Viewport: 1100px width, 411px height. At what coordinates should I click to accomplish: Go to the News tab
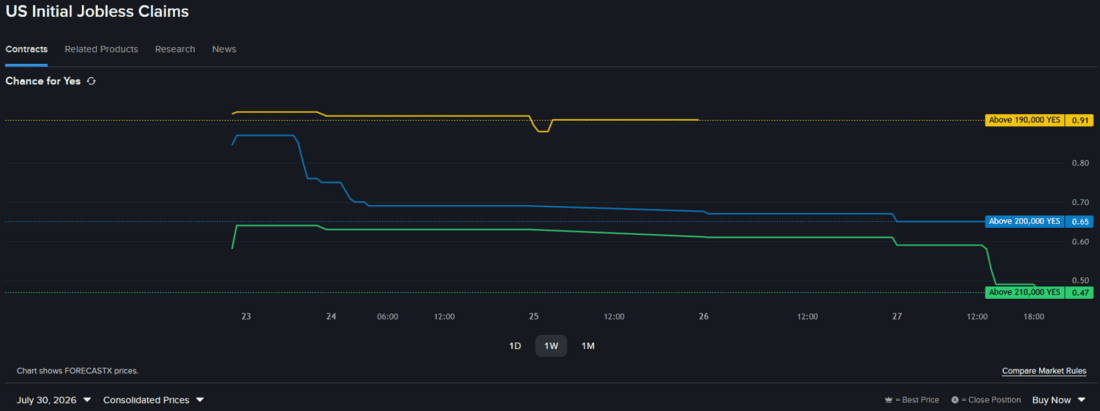pyautogui.click(x=224, y=49)
